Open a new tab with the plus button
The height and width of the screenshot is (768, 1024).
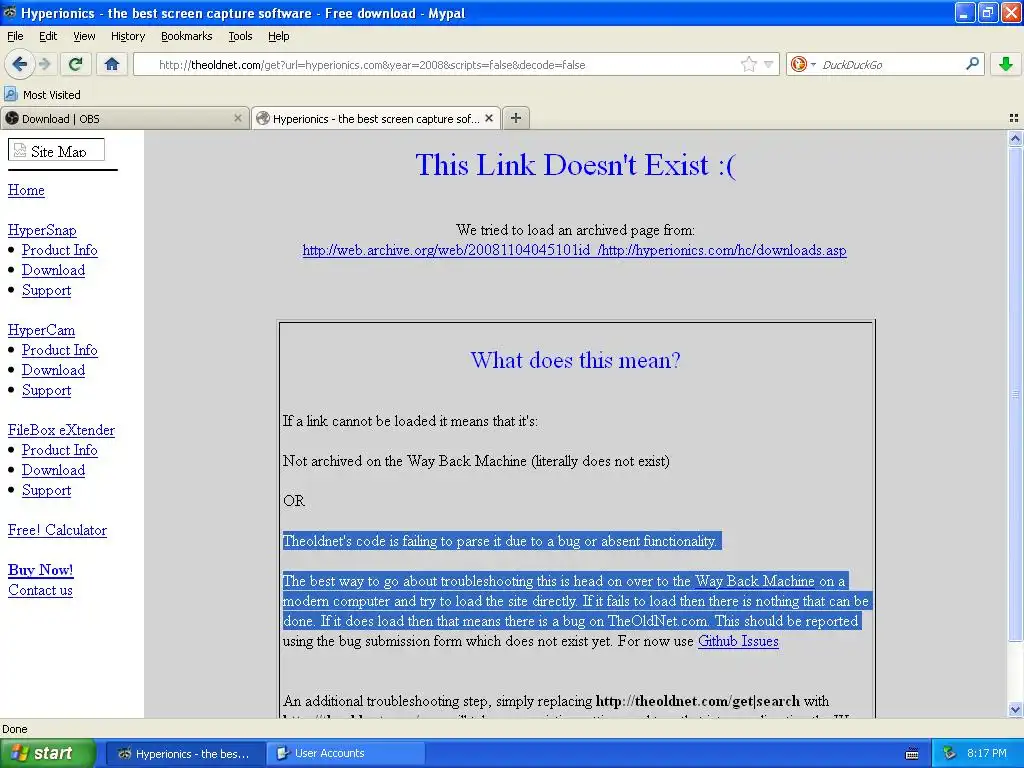(516, 118)
